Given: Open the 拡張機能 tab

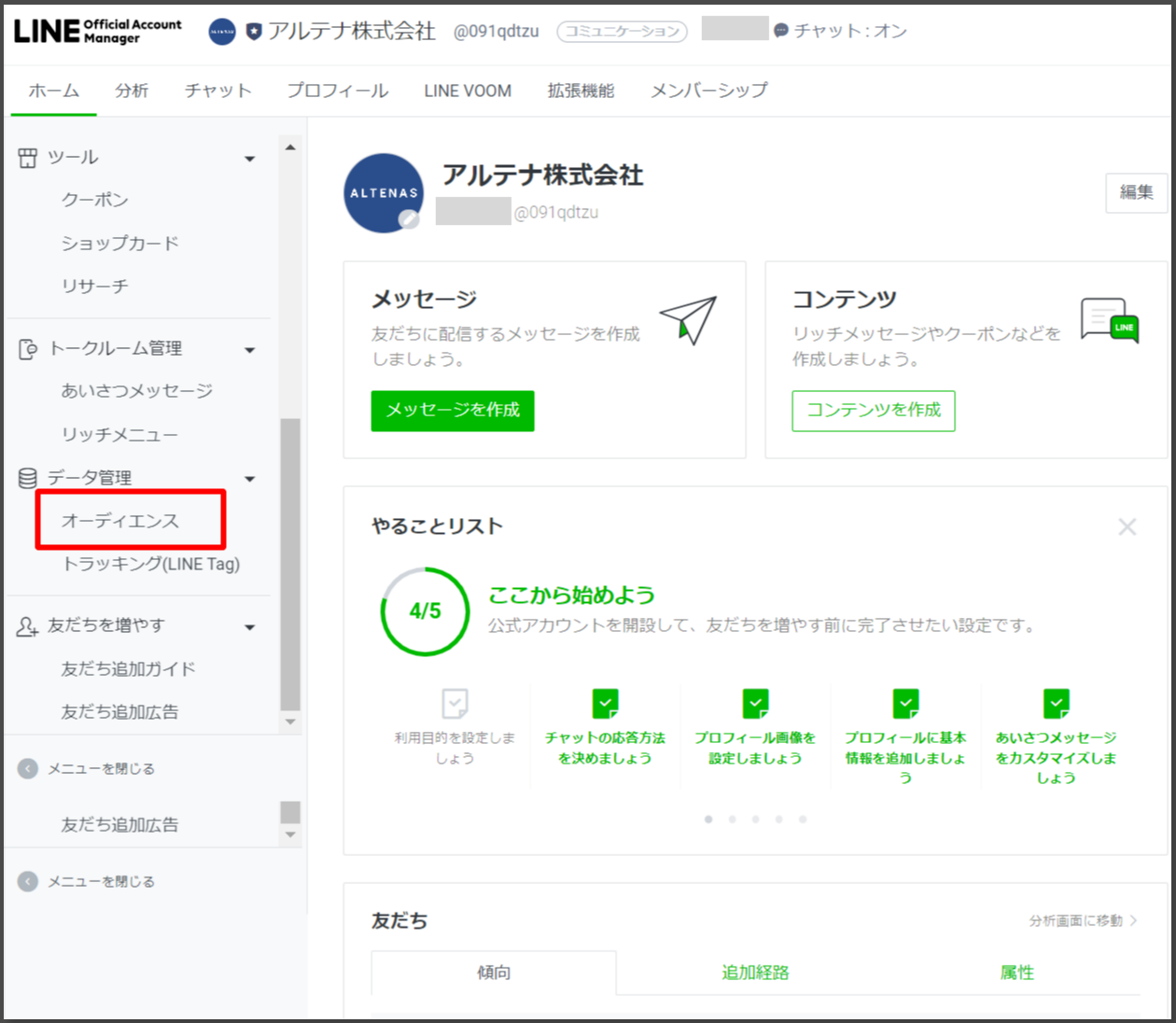Looking at the screenshot, I should [x=581, y=91].
